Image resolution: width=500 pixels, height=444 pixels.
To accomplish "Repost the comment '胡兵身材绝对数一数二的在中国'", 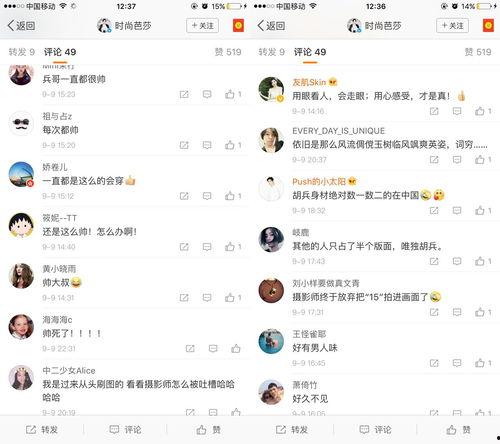I will (x=434, y=210).
